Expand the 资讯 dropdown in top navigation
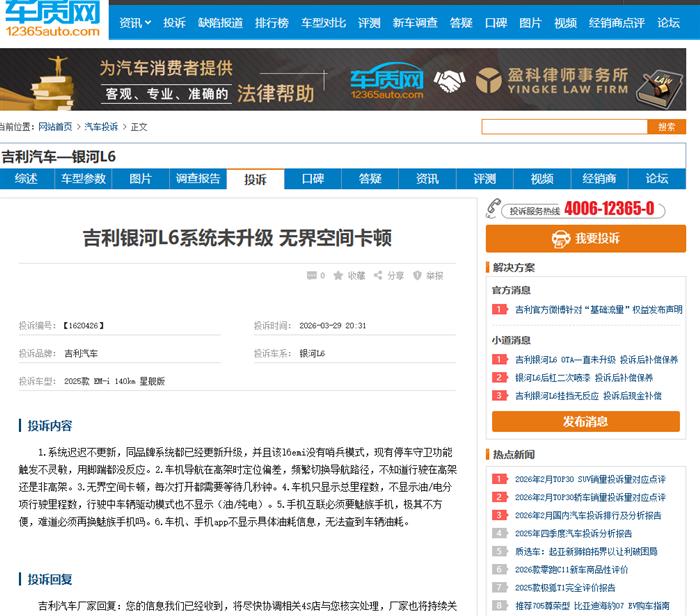The image size is (700, 616). click(135, 22)
